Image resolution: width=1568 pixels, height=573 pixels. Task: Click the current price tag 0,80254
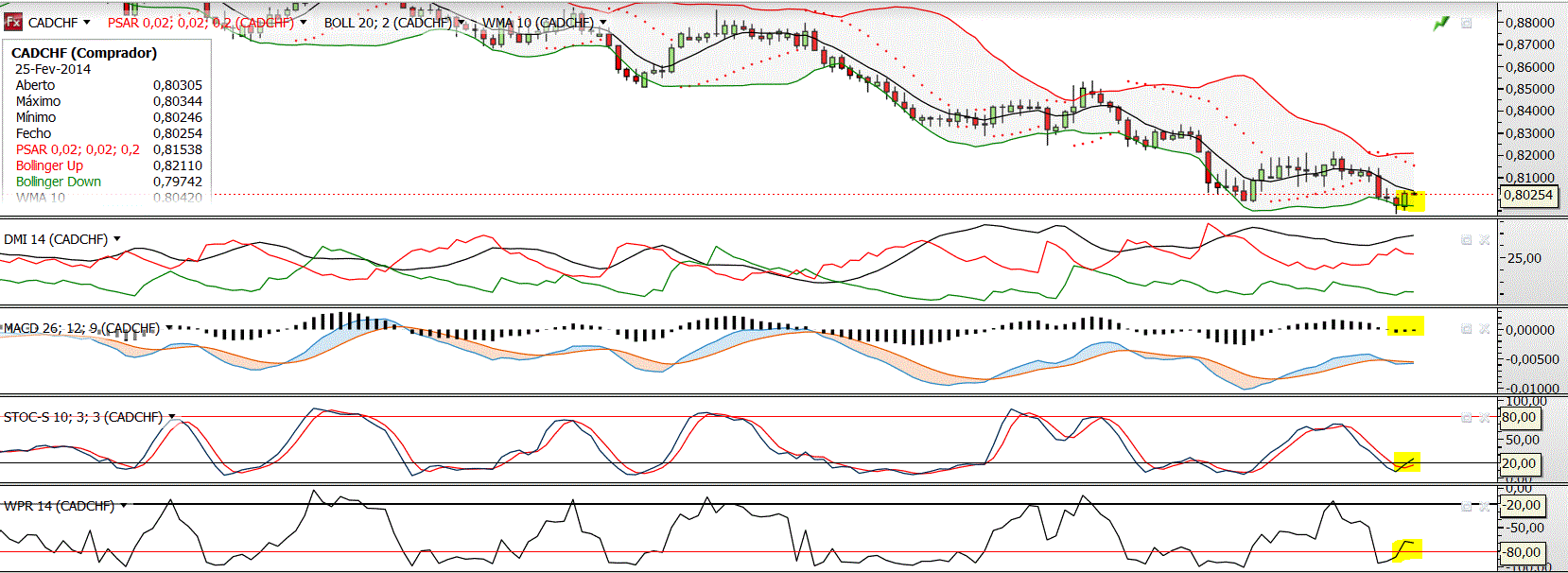click(1528, 196)
